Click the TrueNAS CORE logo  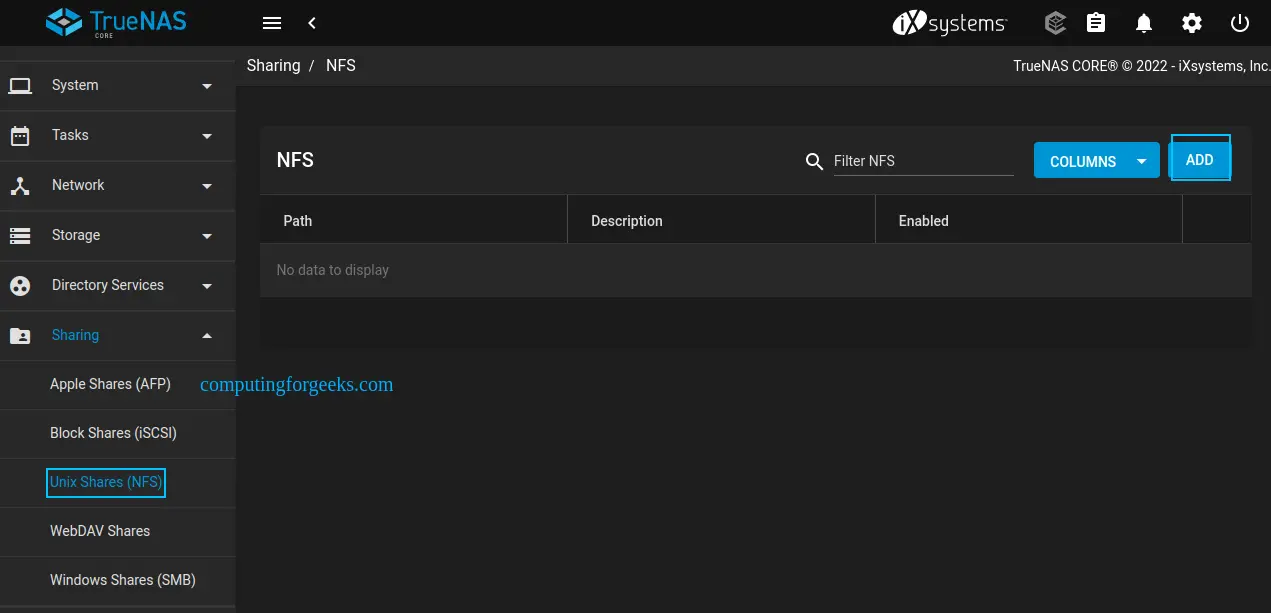116,22
